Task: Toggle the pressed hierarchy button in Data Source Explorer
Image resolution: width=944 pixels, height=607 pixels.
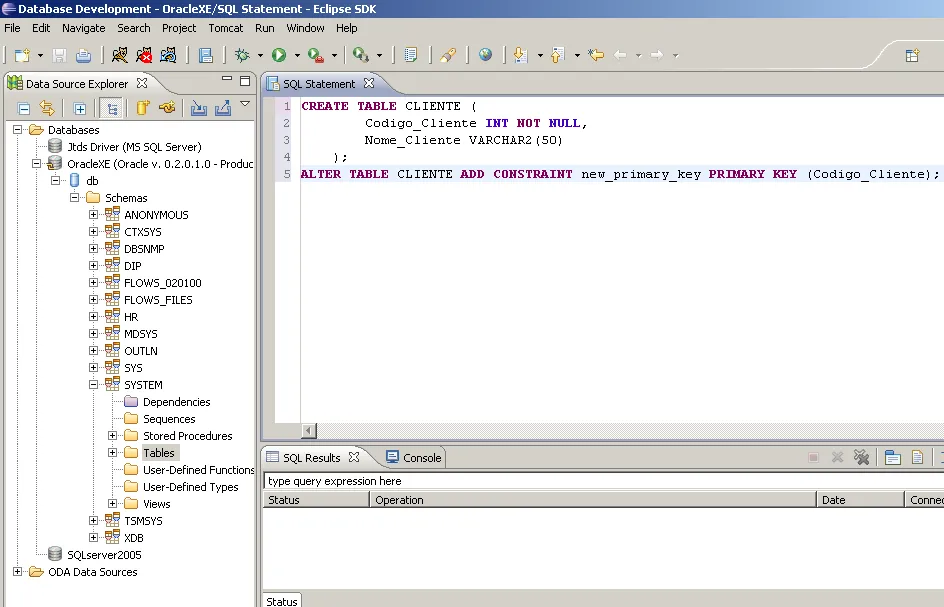Action: (x=112, y=108)
